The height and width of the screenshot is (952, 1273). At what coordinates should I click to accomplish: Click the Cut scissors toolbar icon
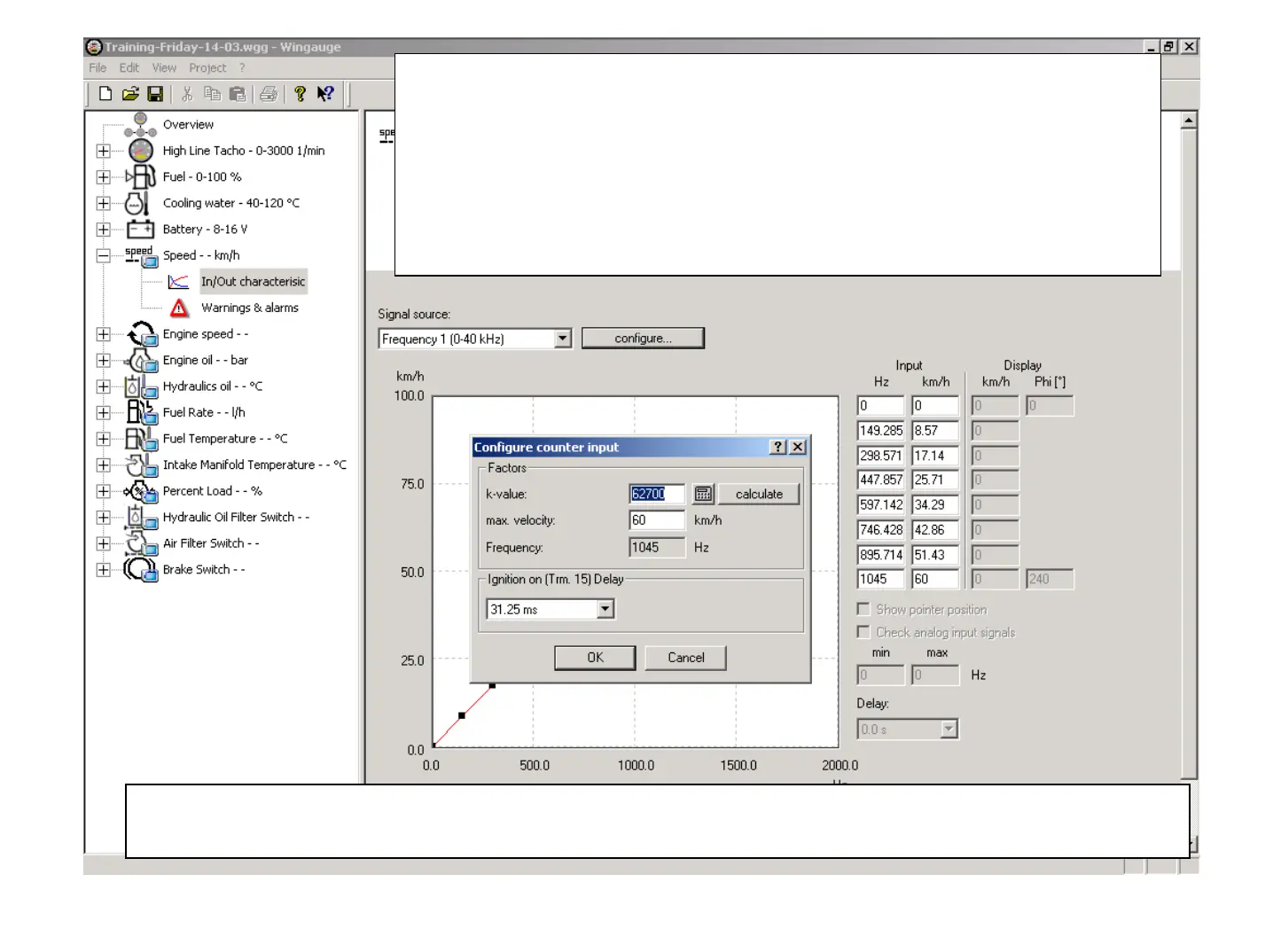pyautogui.click(x=187, y=94)
